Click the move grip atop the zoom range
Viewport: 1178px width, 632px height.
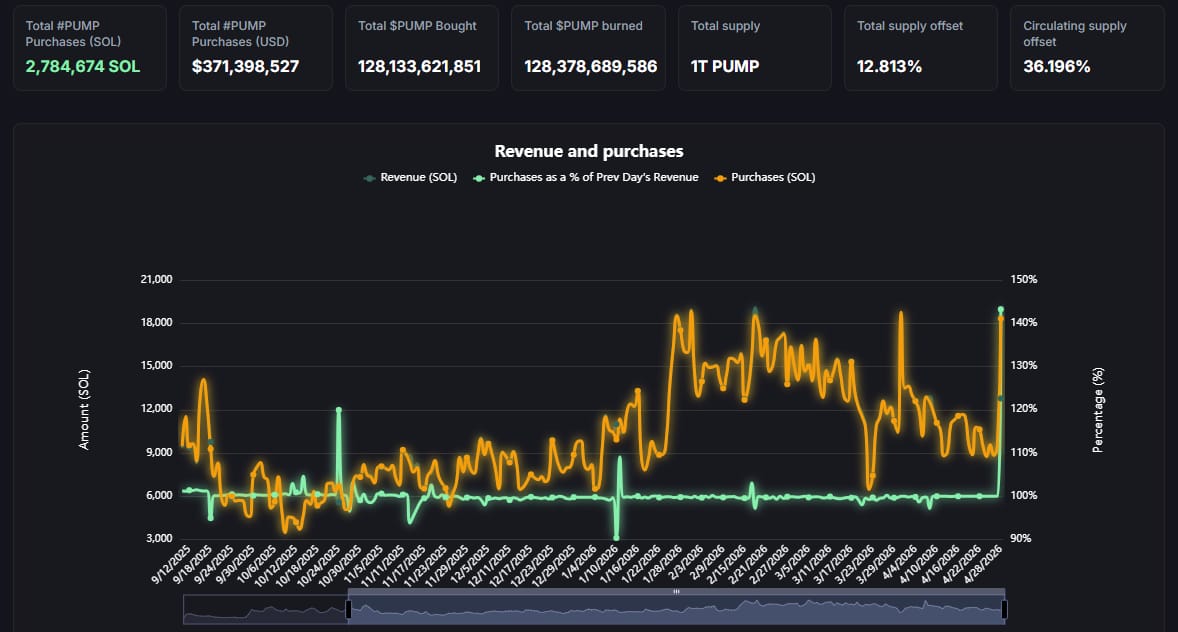(x=676, y=592)
